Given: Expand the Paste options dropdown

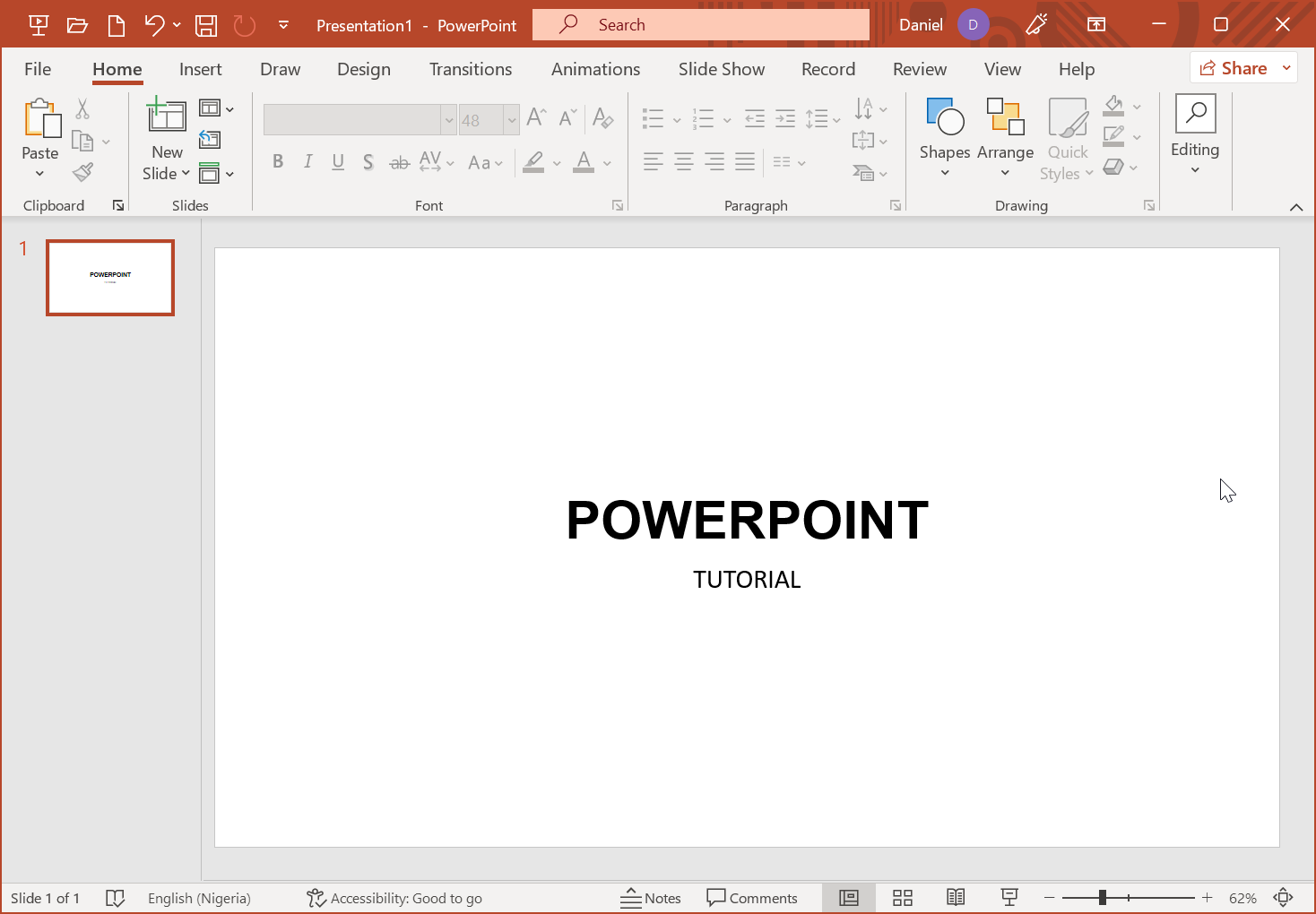Looking at the screenshot, I should 39,173.
